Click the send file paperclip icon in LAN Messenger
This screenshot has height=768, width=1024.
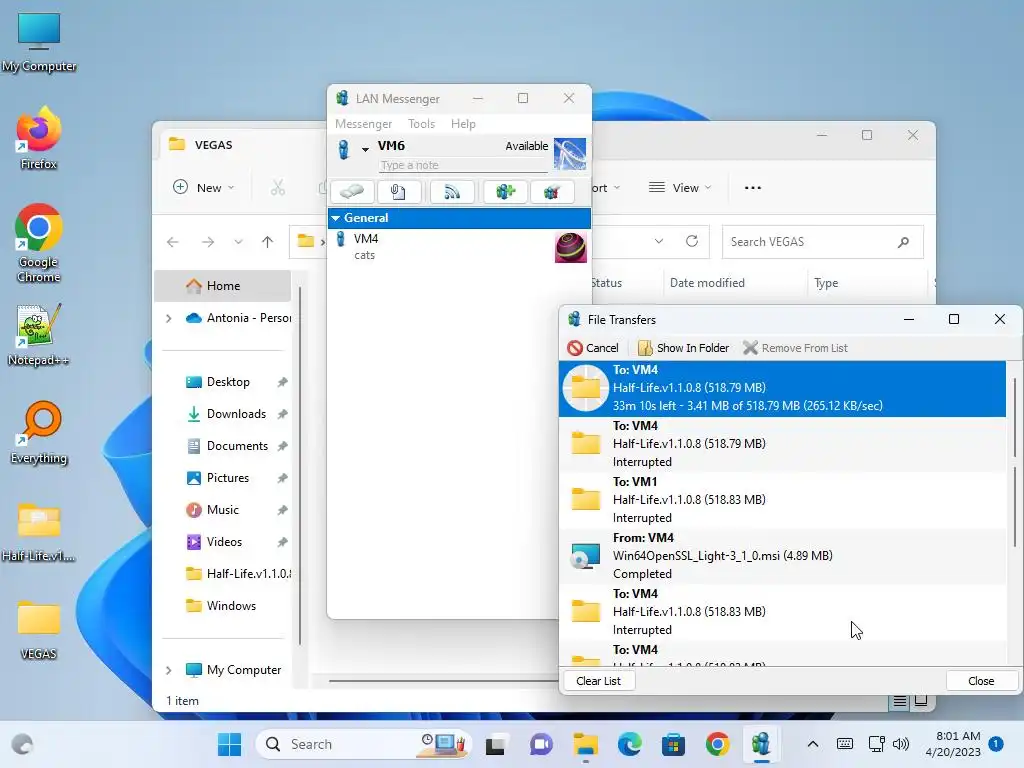click(398, 192)
